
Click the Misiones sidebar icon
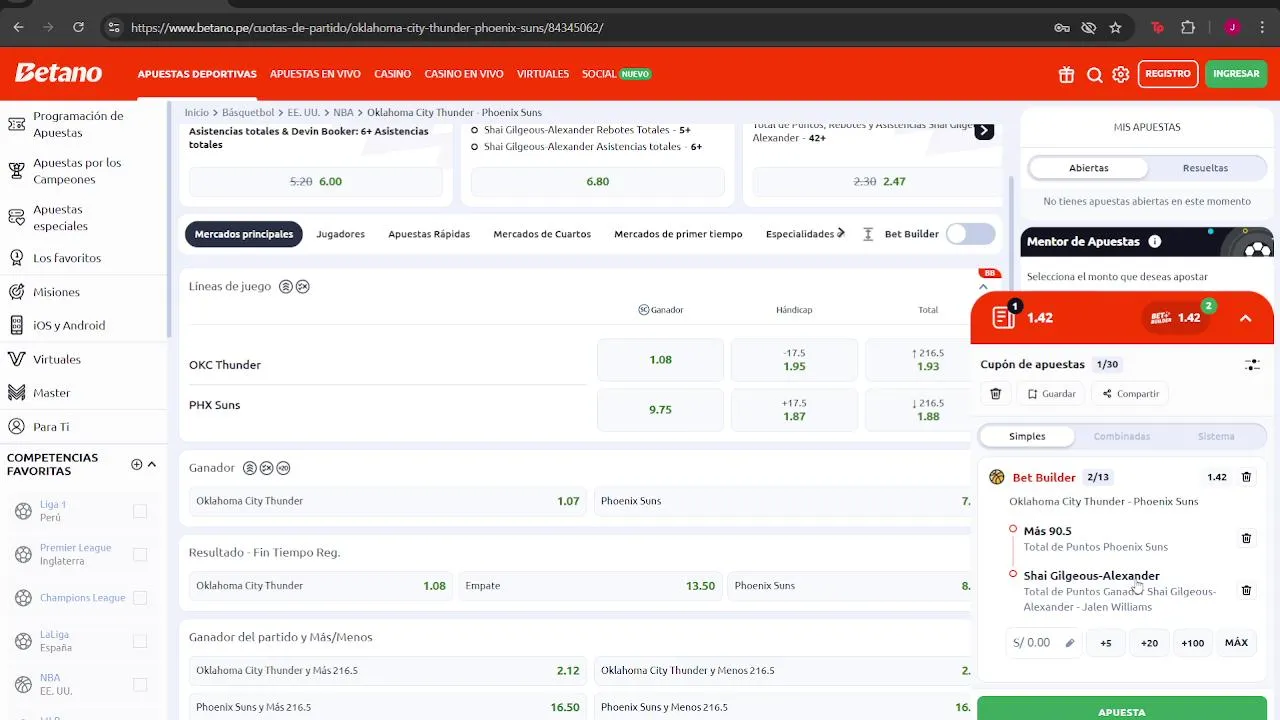[16, 292]
